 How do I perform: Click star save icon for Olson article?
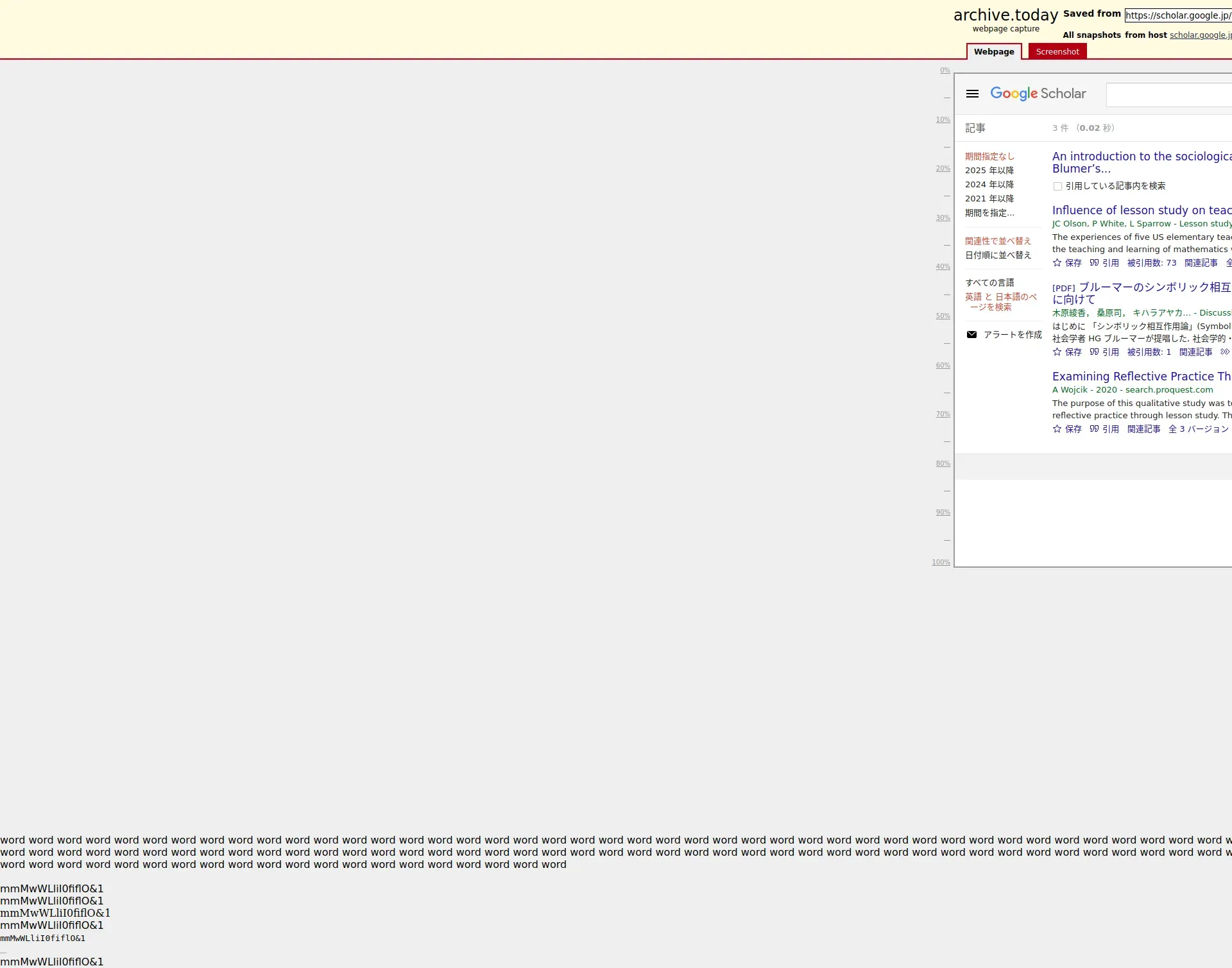[x=1057, y=263]
